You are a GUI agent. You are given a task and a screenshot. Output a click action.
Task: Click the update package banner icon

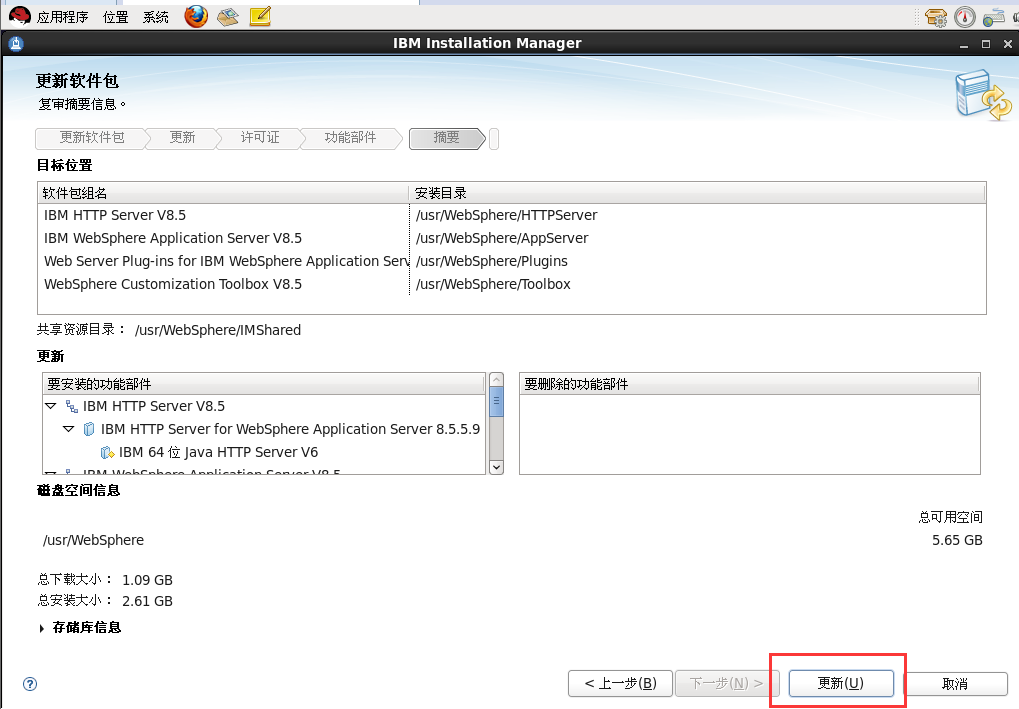point(983,95)
